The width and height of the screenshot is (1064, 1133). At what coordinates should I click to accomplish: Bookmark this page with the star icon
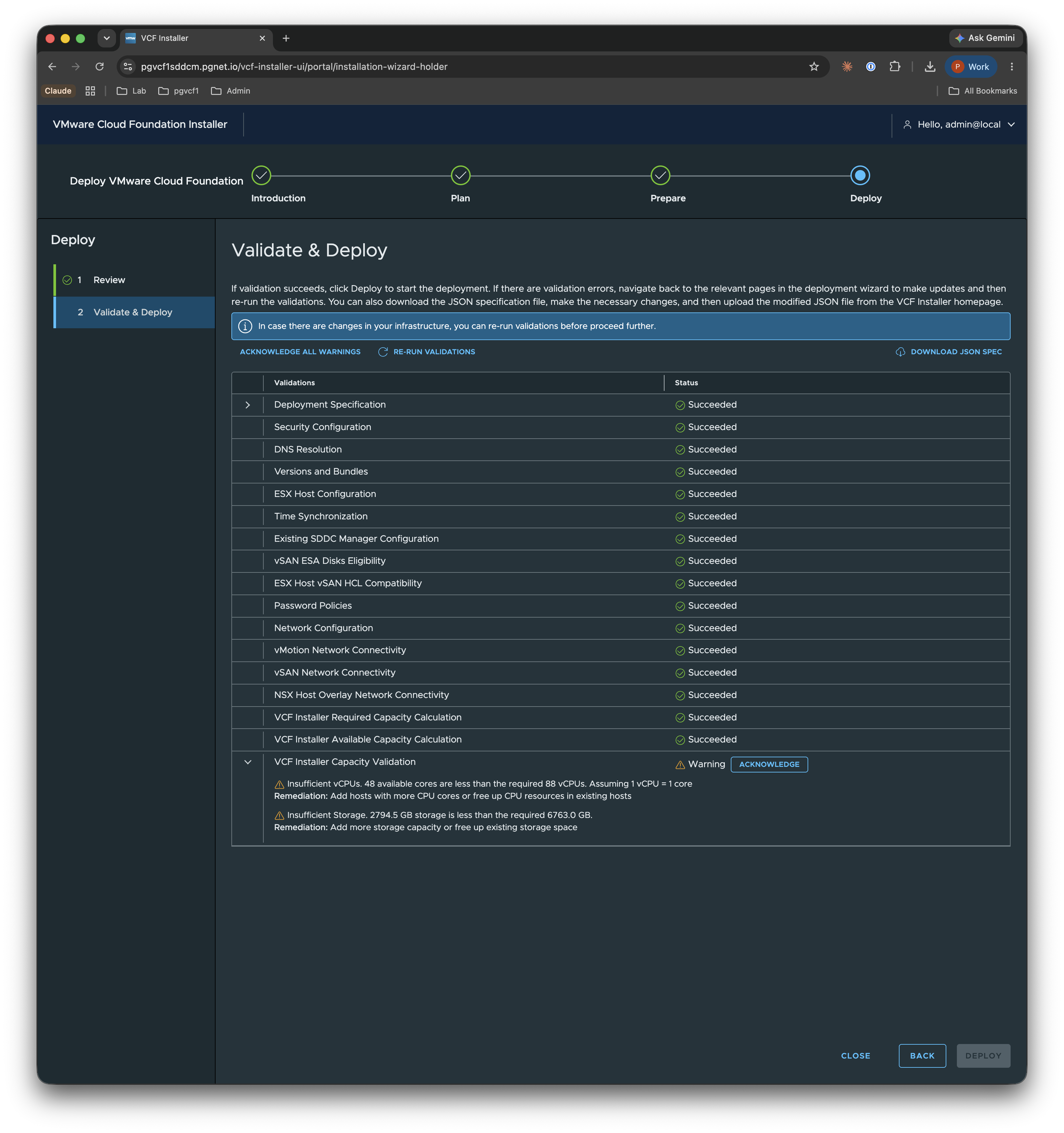pos(814,67)
